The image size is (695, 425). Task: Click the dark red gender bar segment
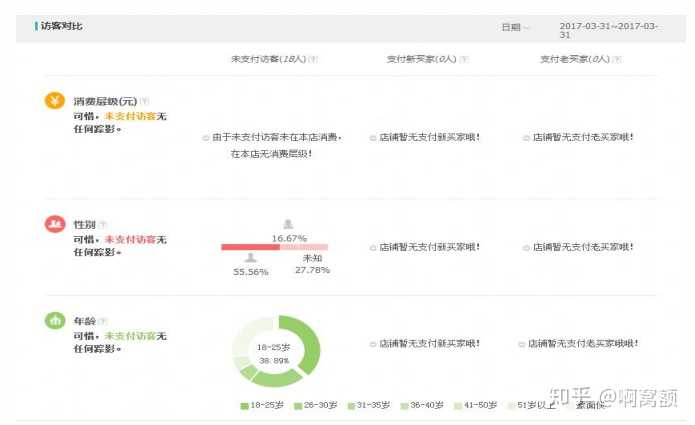tap(250, 247)
